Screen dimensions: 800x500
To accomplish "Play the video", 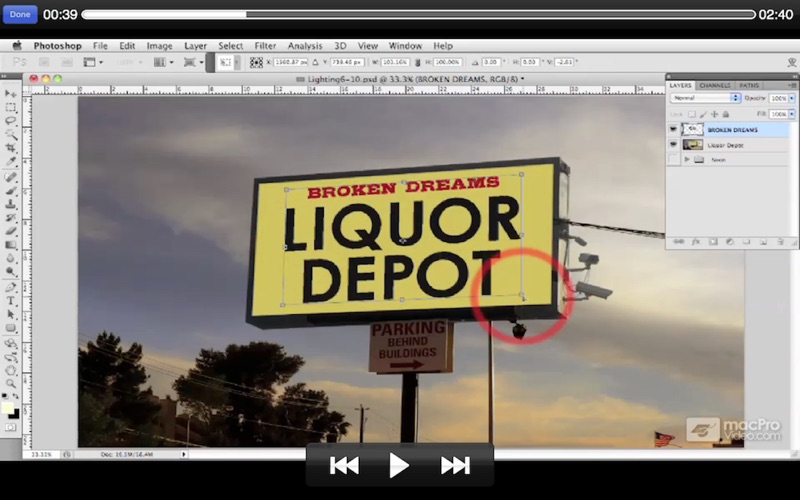I will point(398,465).
